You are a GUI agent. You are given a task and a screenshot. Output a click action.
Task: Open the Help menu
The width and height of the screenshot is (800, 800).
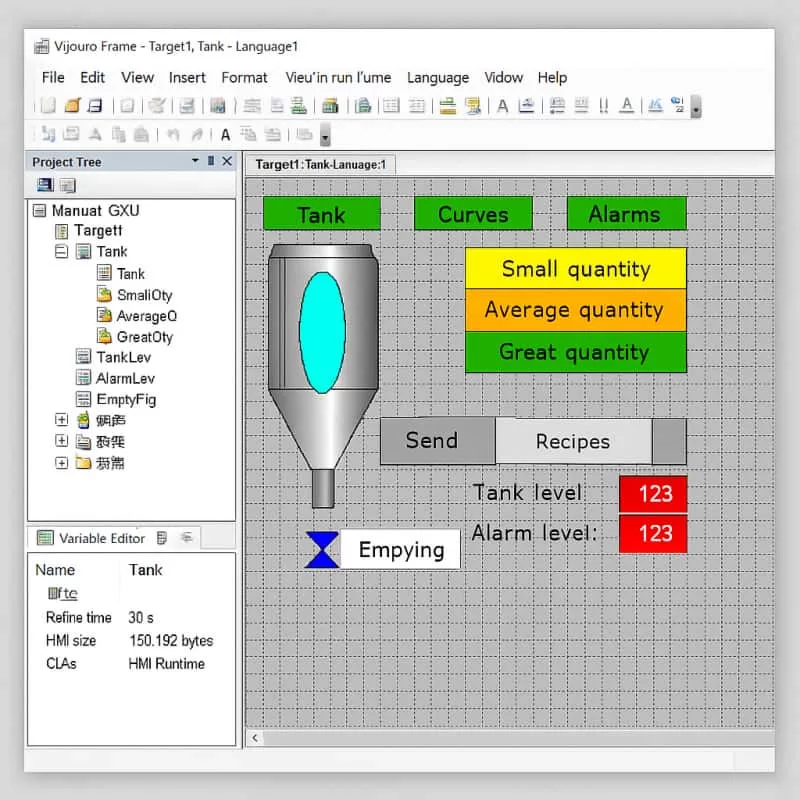552,78
